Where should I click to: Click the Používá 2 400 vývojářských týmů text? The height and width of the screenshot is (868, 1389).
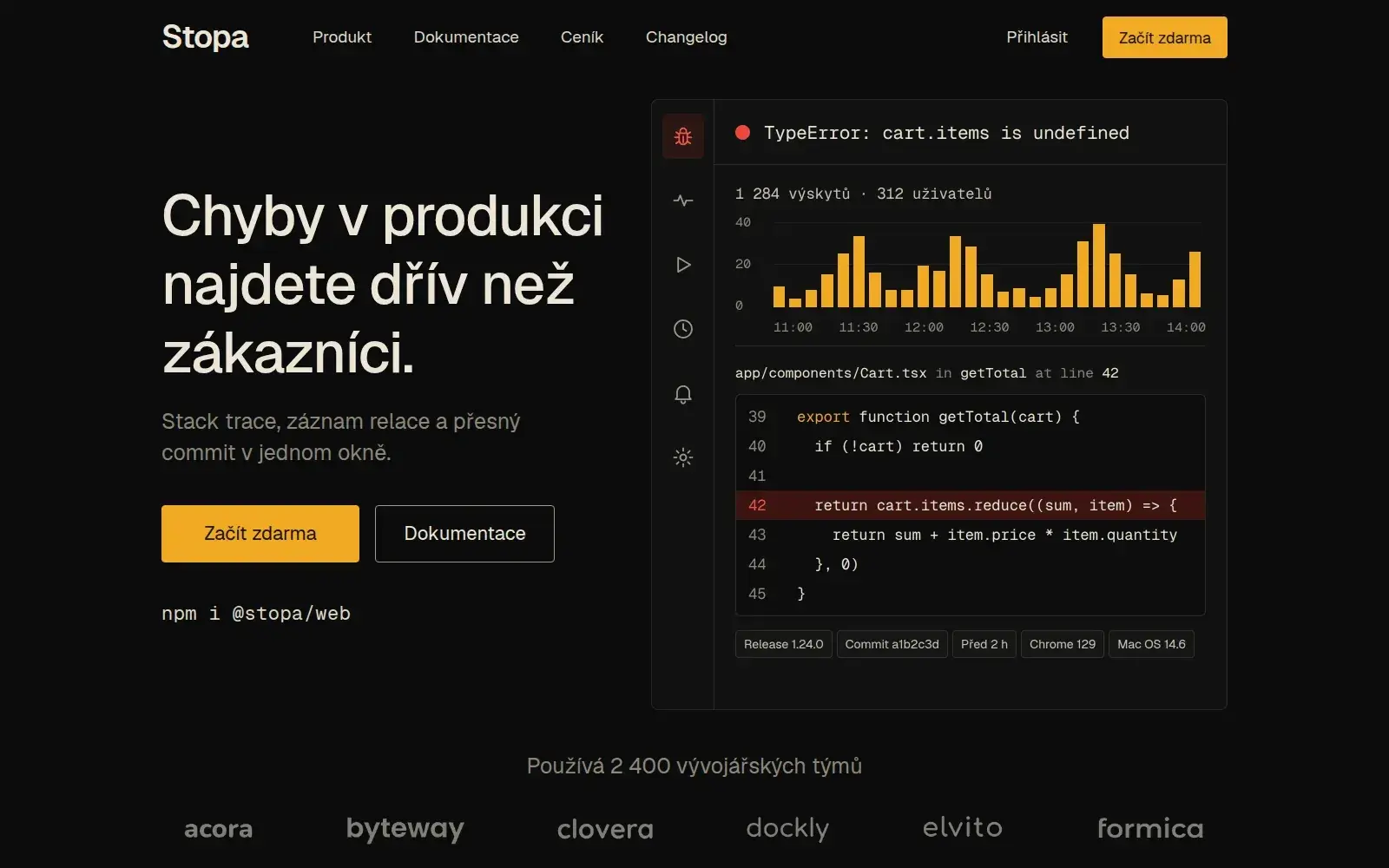click(x=694, y=766)
